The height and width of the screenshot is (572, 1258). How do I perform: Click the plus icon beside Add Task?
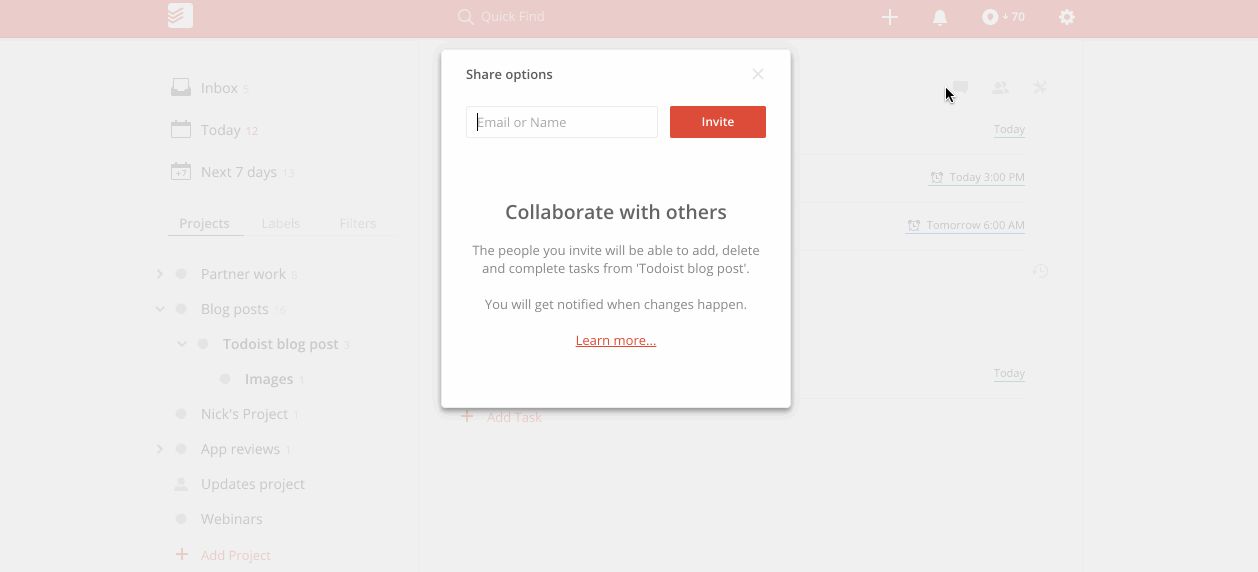[467, 416]
